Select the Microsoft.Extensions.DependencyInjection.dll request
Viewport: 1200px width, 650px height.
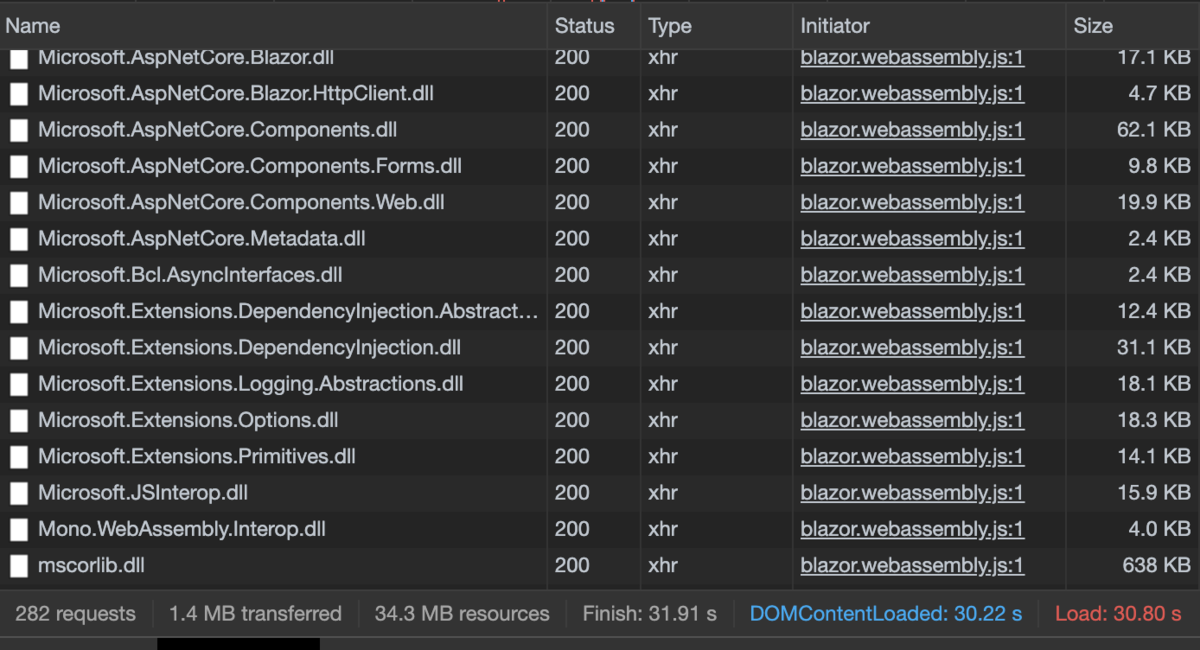249,348
